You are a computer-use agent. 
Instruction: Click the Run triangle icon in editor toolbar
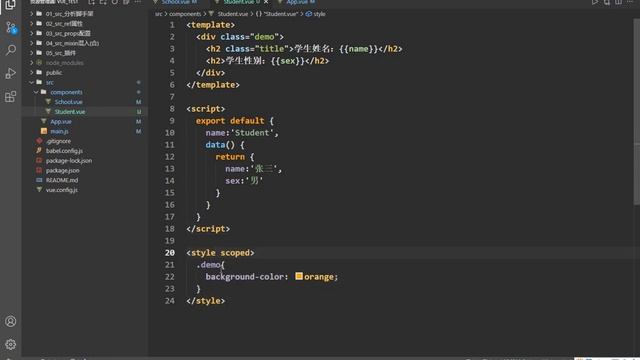click(x=595, y=2)
